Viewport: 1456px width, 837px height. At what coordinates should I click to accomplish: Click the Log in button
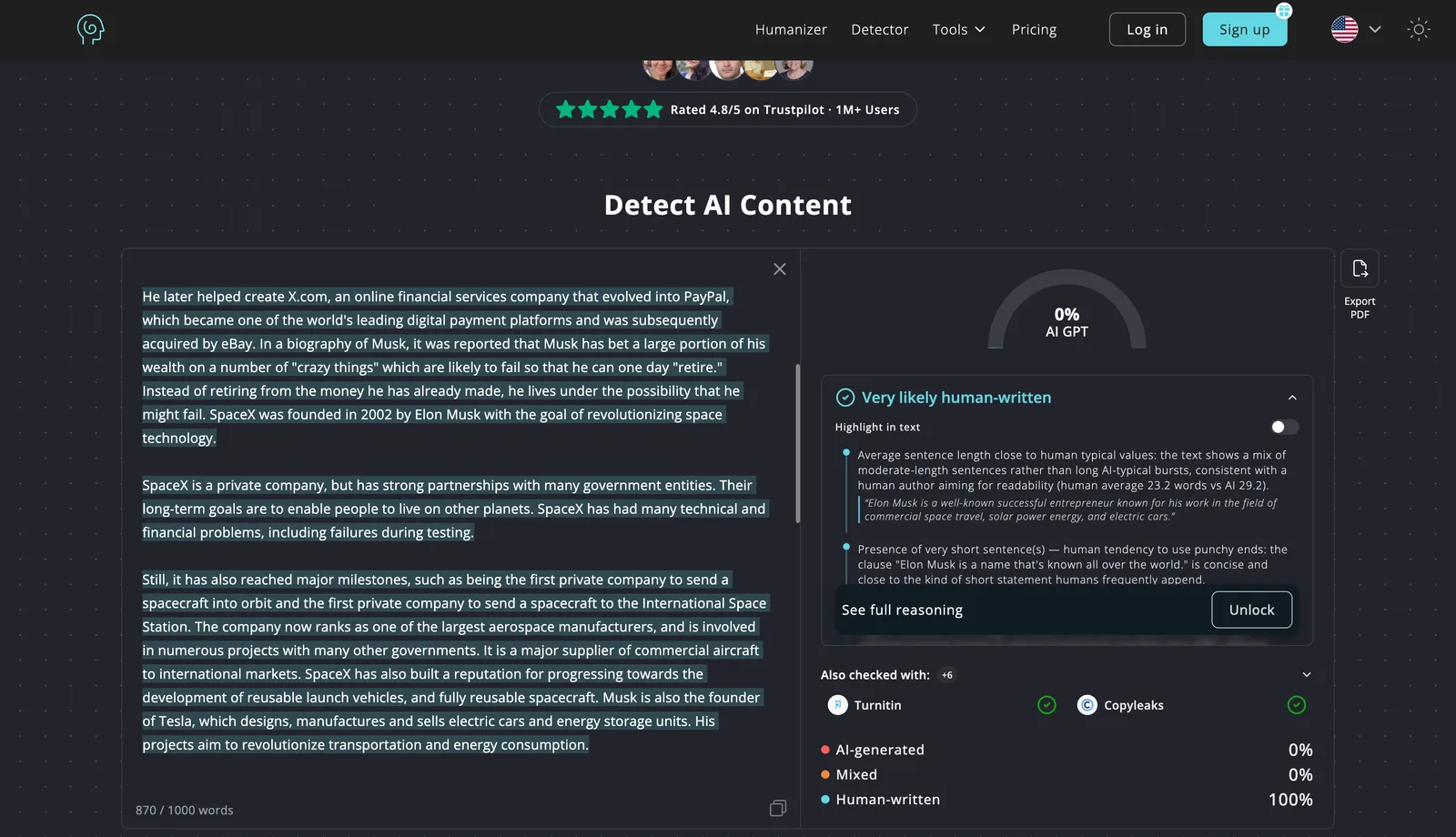click(x=1147, y=29)
